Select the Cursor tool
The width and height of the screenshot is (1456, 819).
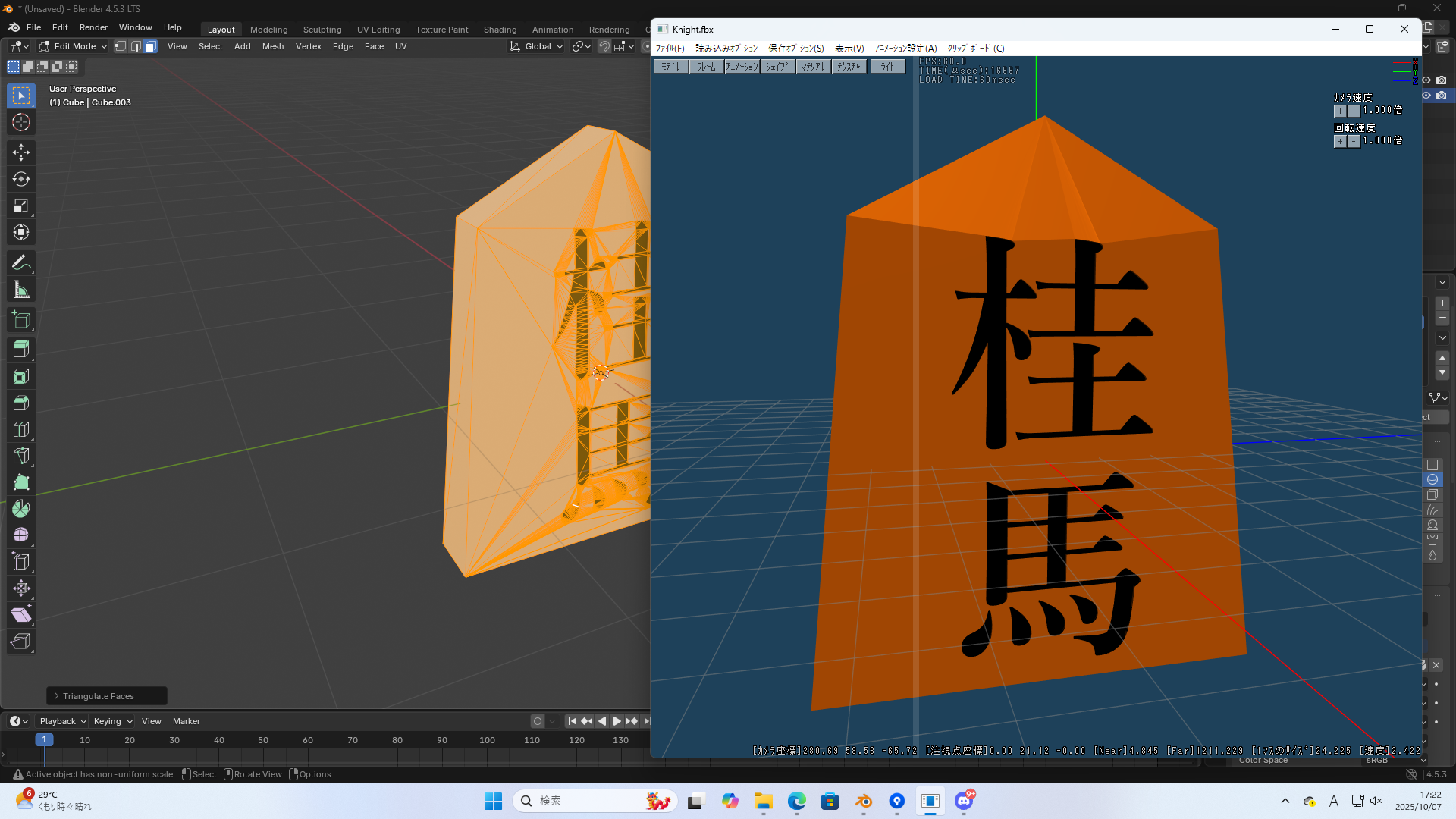point(21,122)
